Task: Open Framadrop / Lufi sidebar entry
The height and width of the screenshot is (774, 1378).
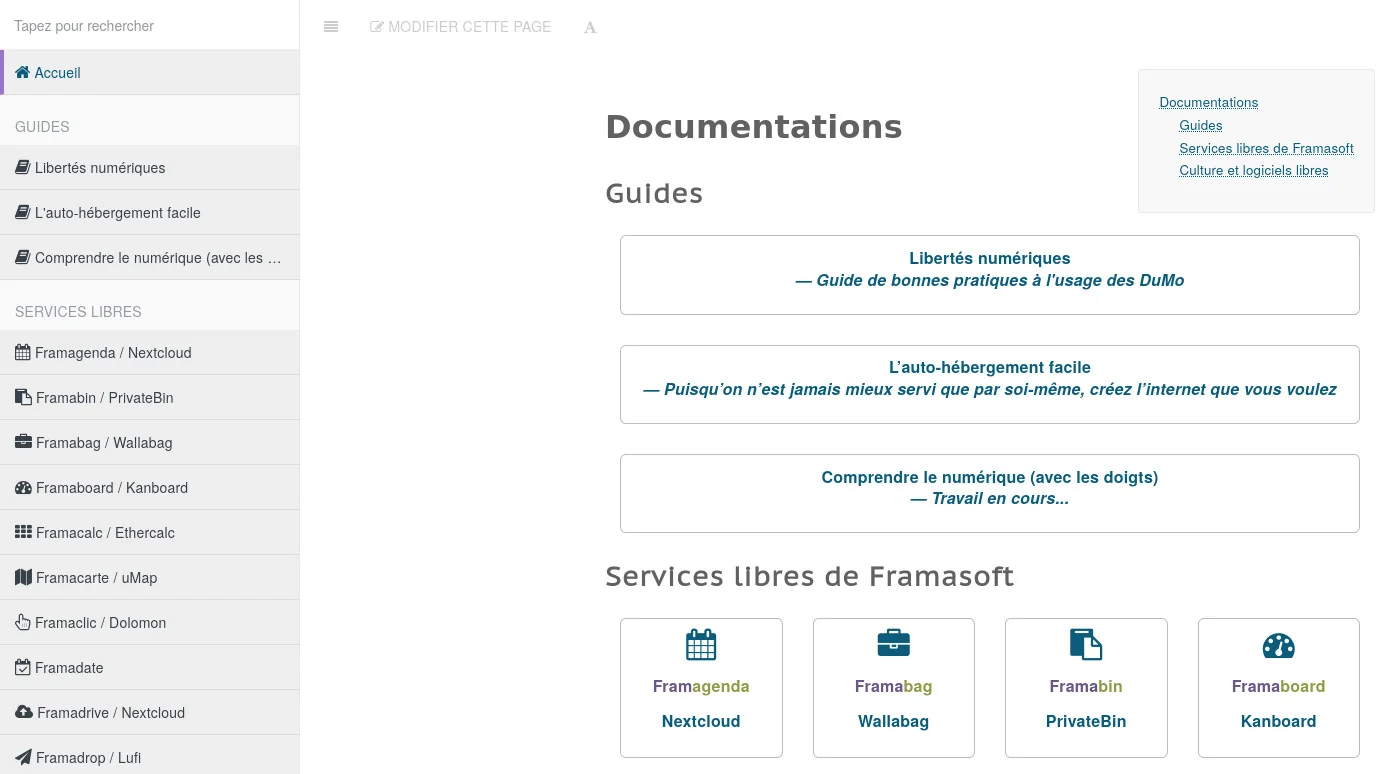Action: [x=150, y=755]
